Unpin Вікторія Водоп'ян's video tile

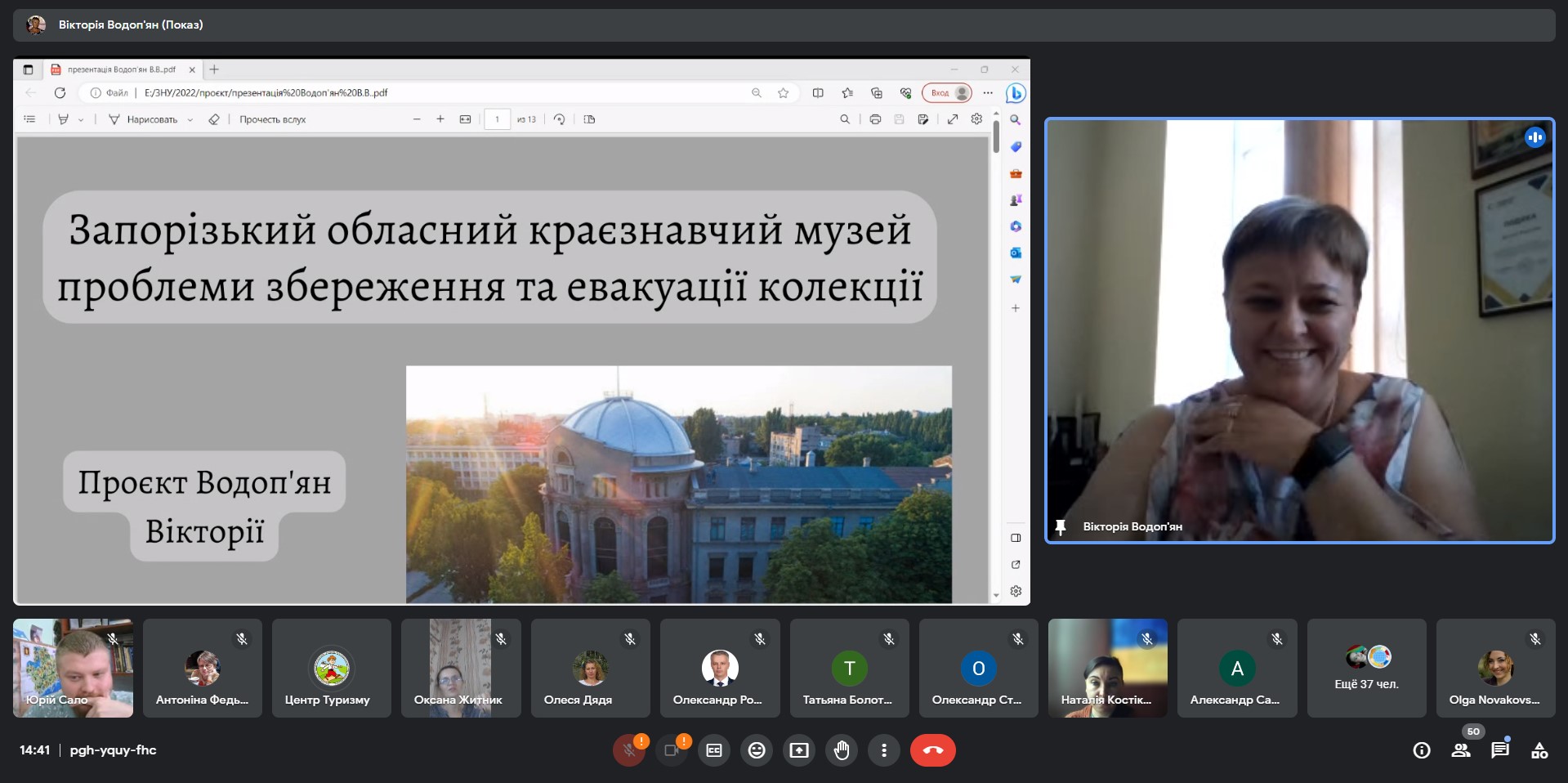(x=1061, y=527)
